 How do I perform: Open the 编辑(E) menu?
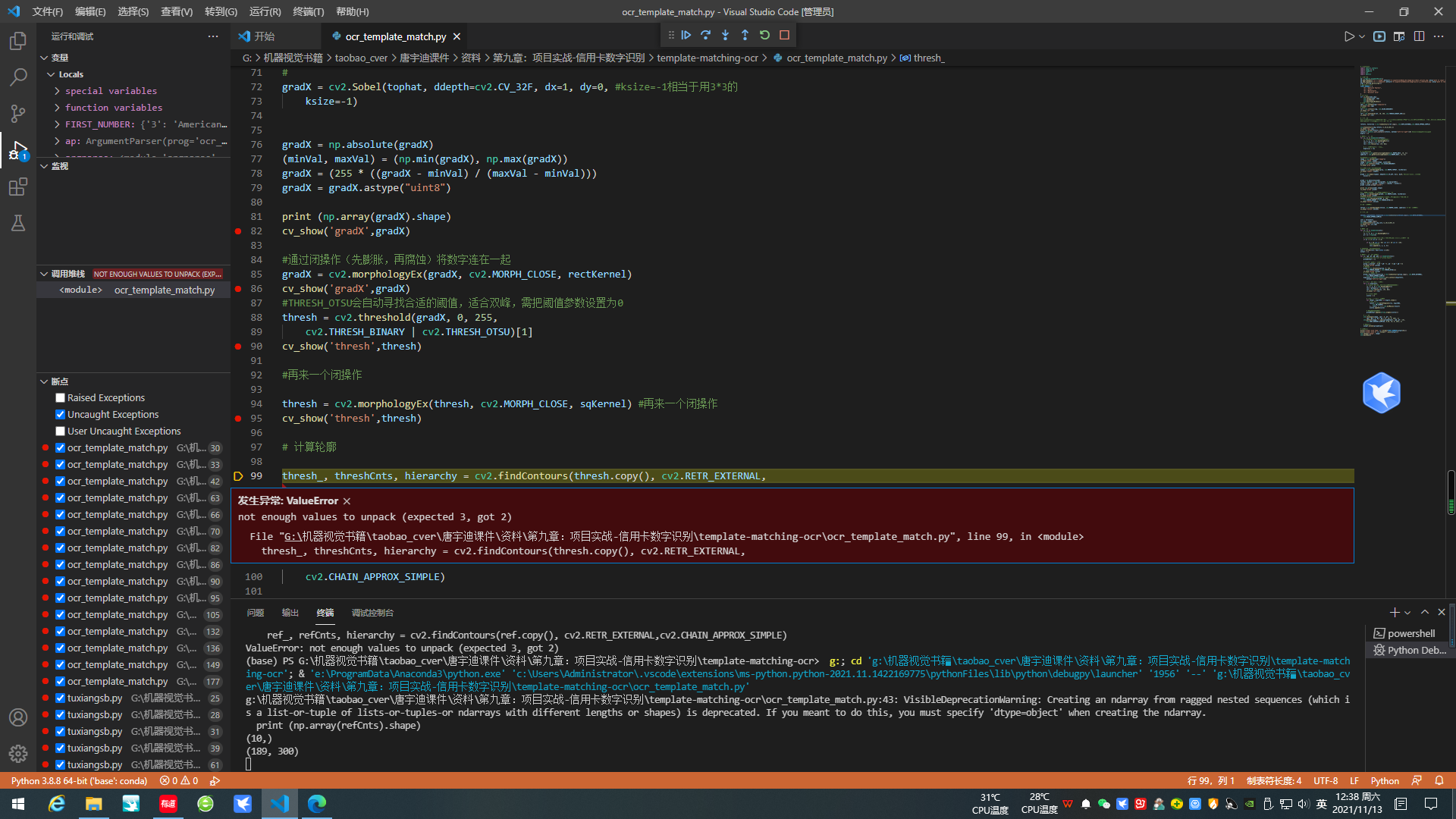pyautogui.click(x=90, y=11)
